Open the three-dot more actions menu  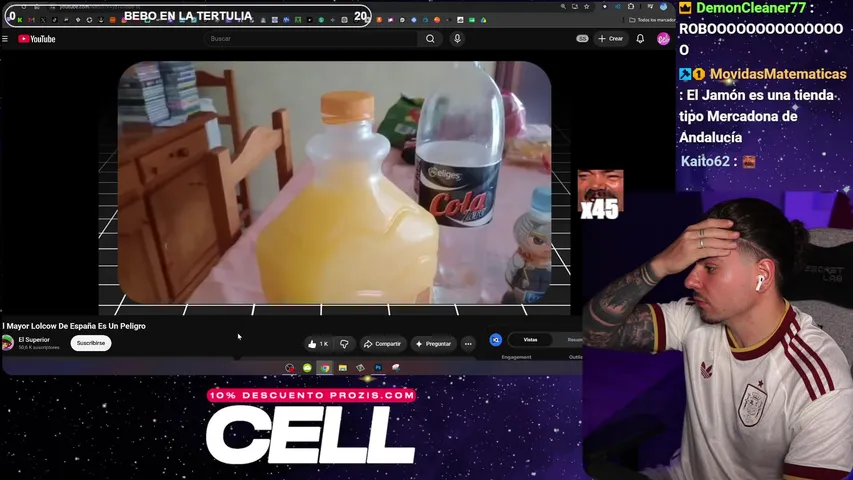468,344
